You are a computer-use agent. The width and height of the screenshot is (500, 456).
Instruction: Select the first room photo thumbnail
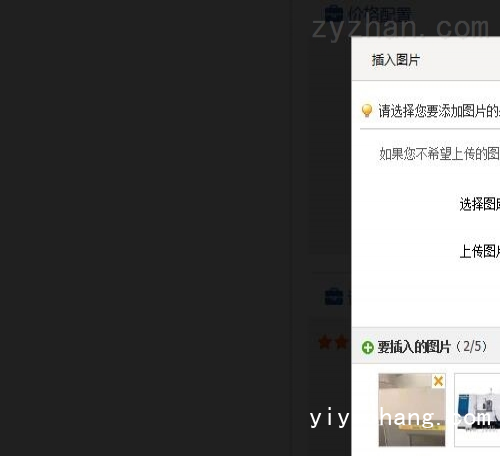pos(412,410)
